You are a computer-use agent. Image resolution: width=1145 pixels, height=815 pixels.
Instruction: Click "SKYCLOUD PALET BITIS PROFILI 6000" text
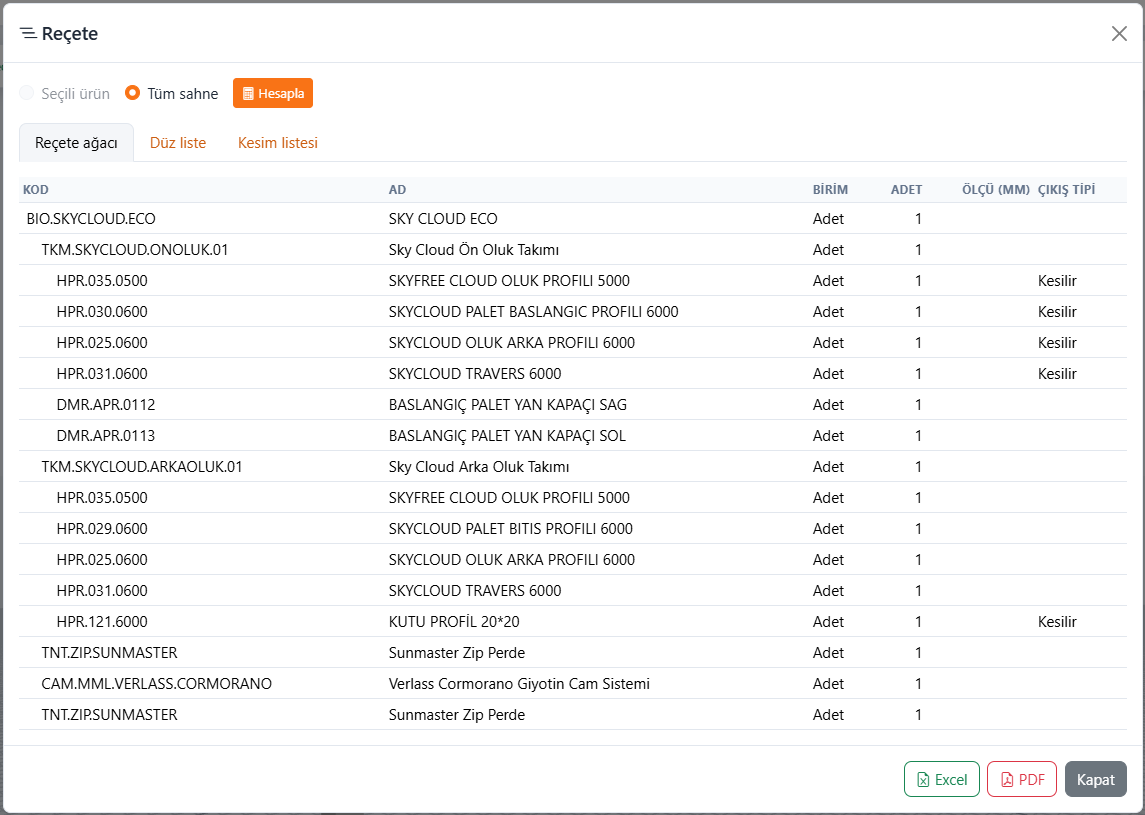[x=511, y=529]
